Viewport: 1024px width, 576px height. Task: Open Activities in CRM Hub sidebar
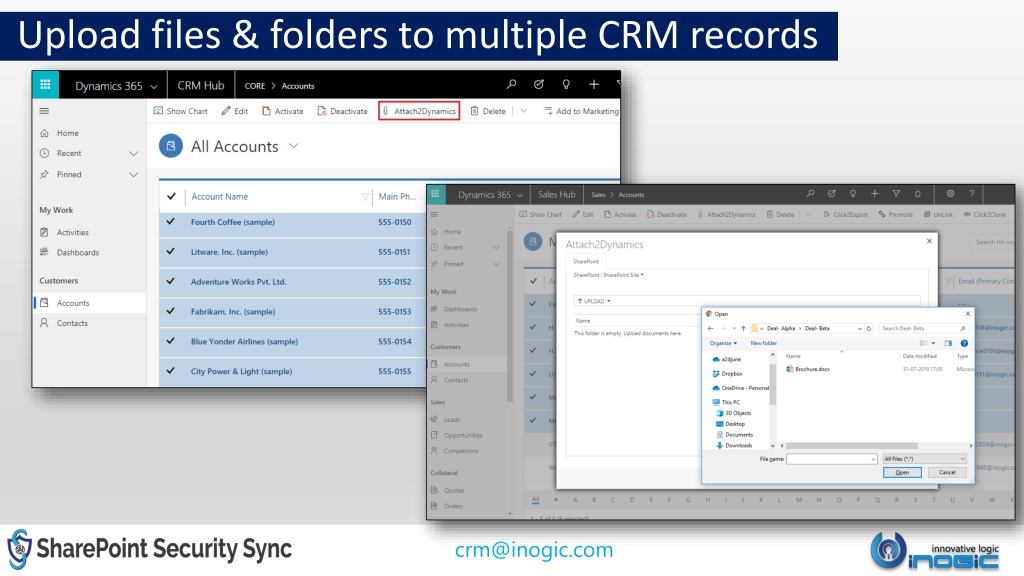click(72, 232)
